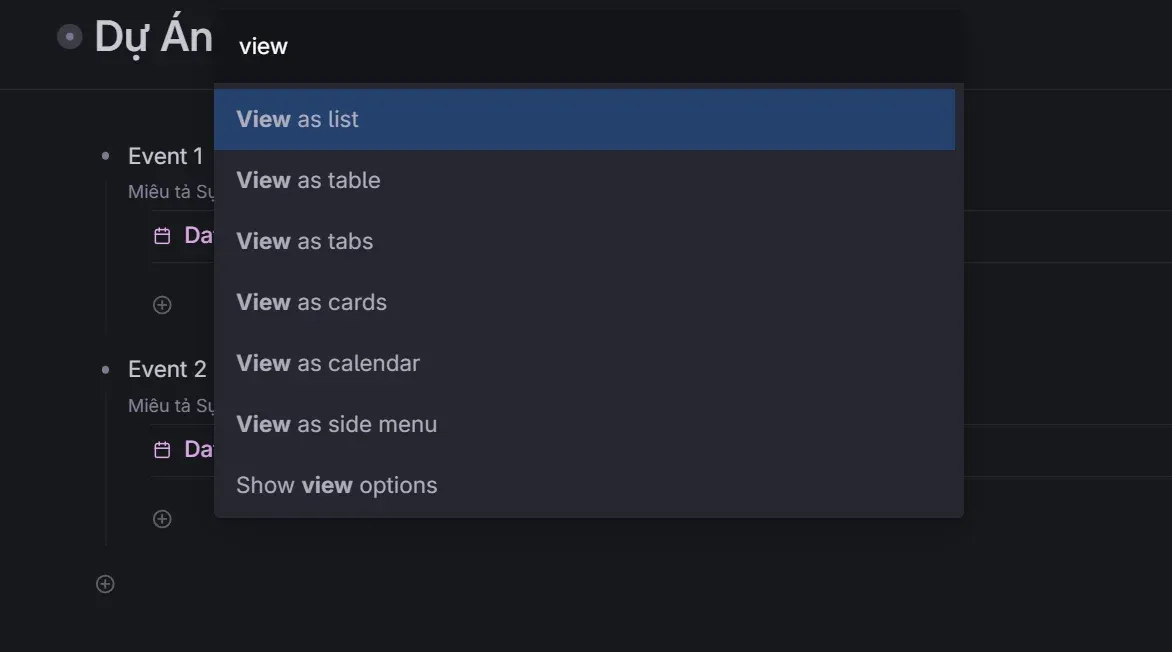Add a new field under Event 2
The height and width of the screenshot is (652, 1172).
(x=162, y=519)
